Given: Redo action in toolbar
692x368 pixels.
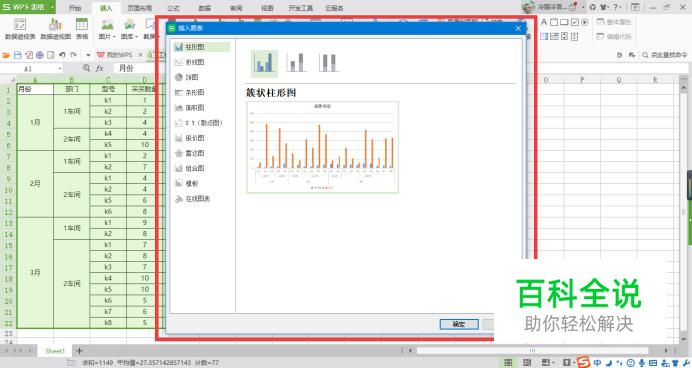Looking at the screenshot, I should (74, 55).
